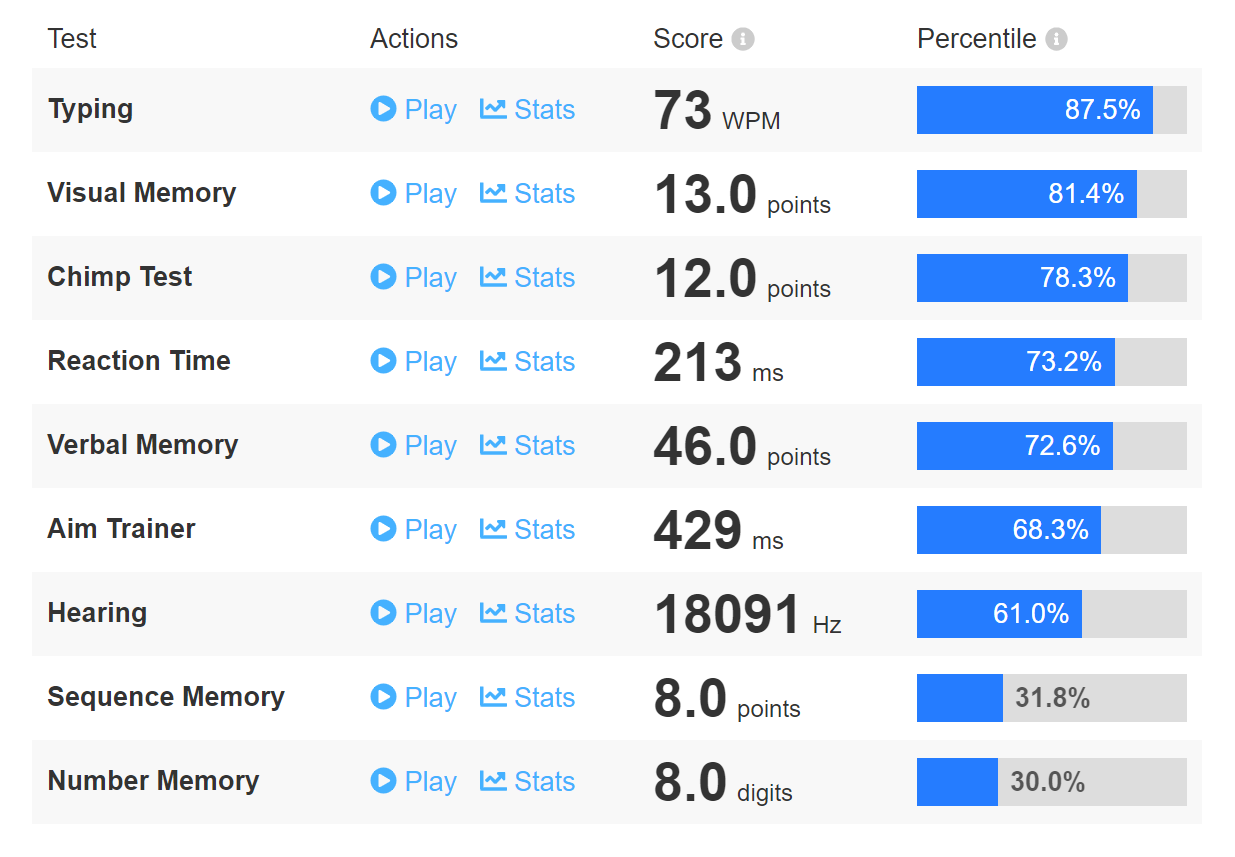
Task: Click the Hearing 61.0% percentile bar
Action: tap(1051, 614)
